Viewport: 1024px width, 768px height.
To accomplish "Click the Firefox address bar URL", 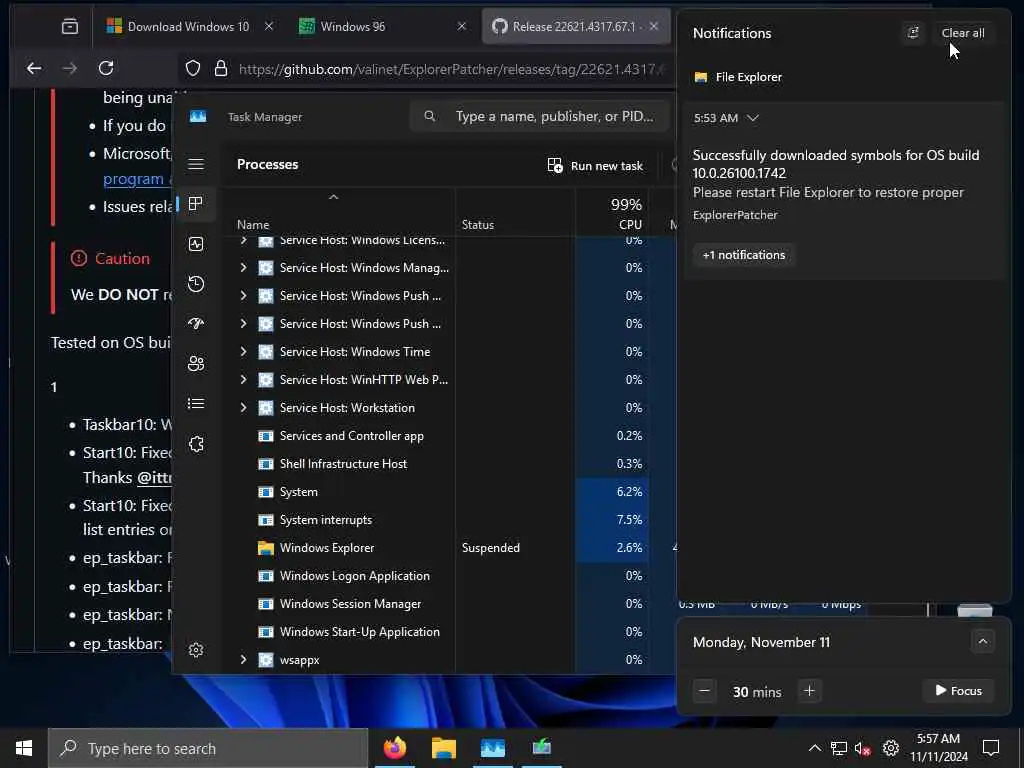I will [451, 69].
